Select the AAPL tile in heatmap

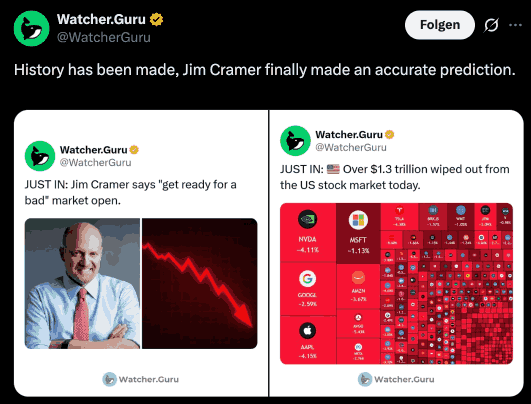308,340
